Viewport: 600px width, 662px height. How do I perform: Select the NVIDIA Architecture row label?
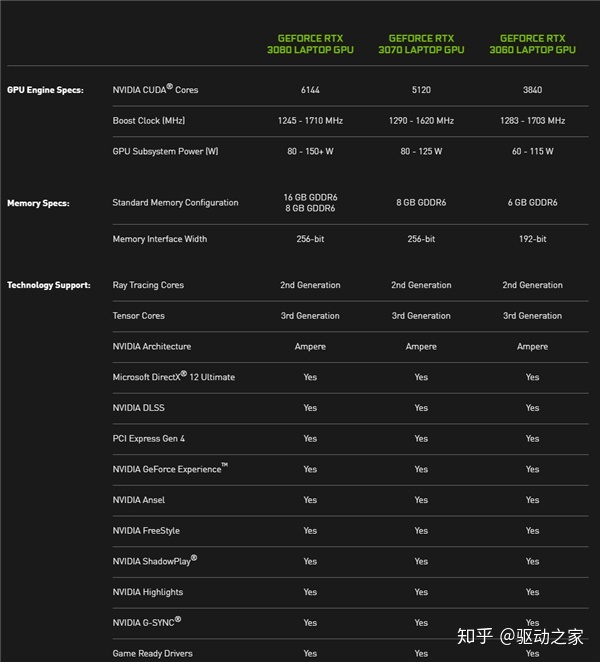coord(152,347)
